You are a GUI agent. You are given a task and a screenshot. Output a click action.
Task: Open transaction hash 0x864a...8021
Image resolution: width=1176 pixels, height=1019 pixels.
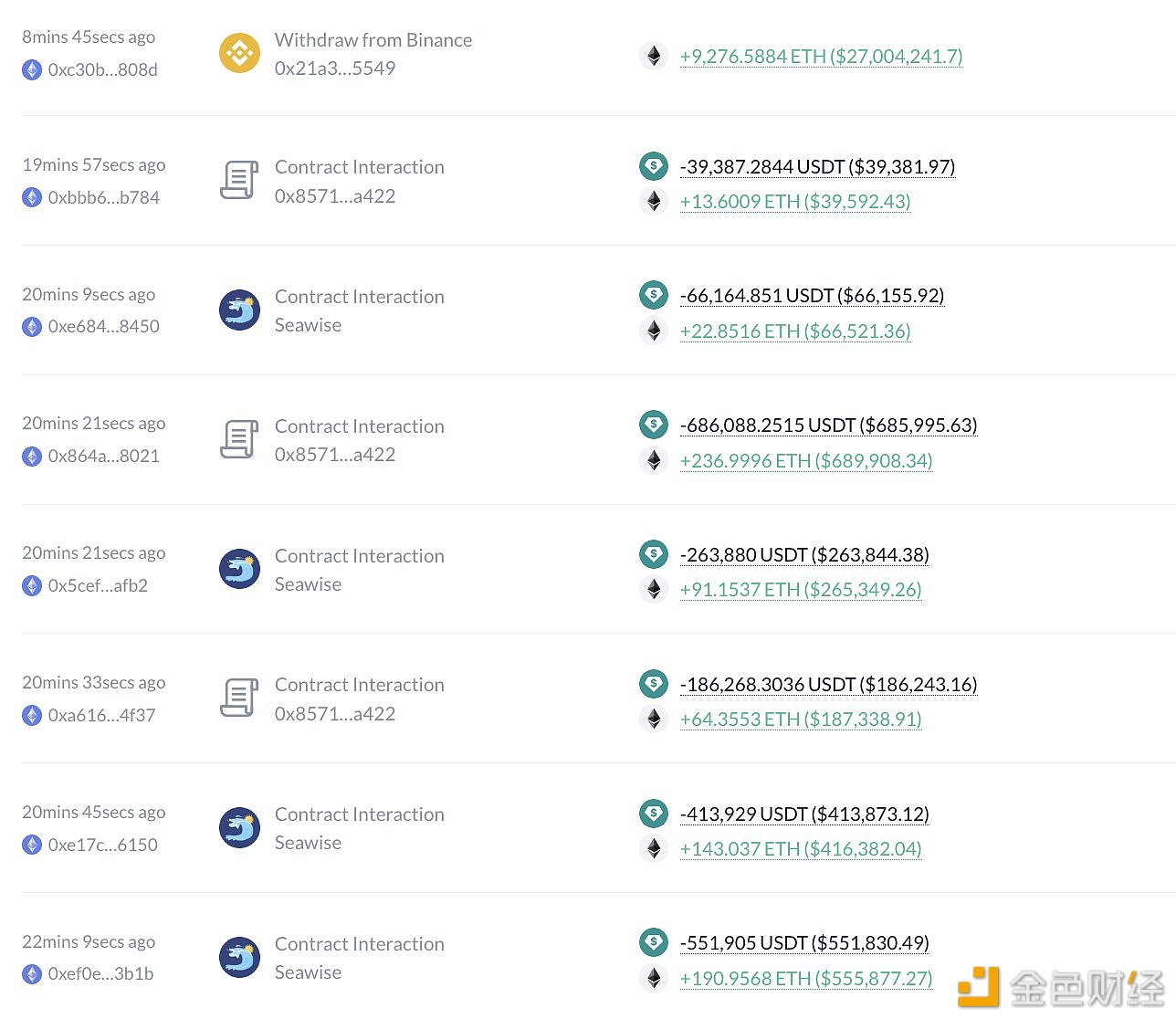[x=104, y=457]
